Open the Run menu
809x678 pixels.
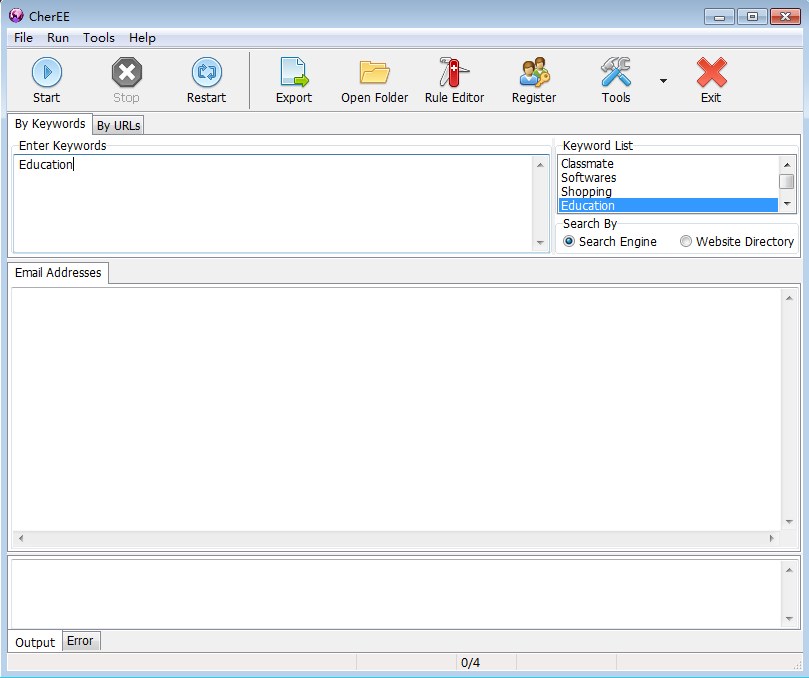tap(58, 38)
